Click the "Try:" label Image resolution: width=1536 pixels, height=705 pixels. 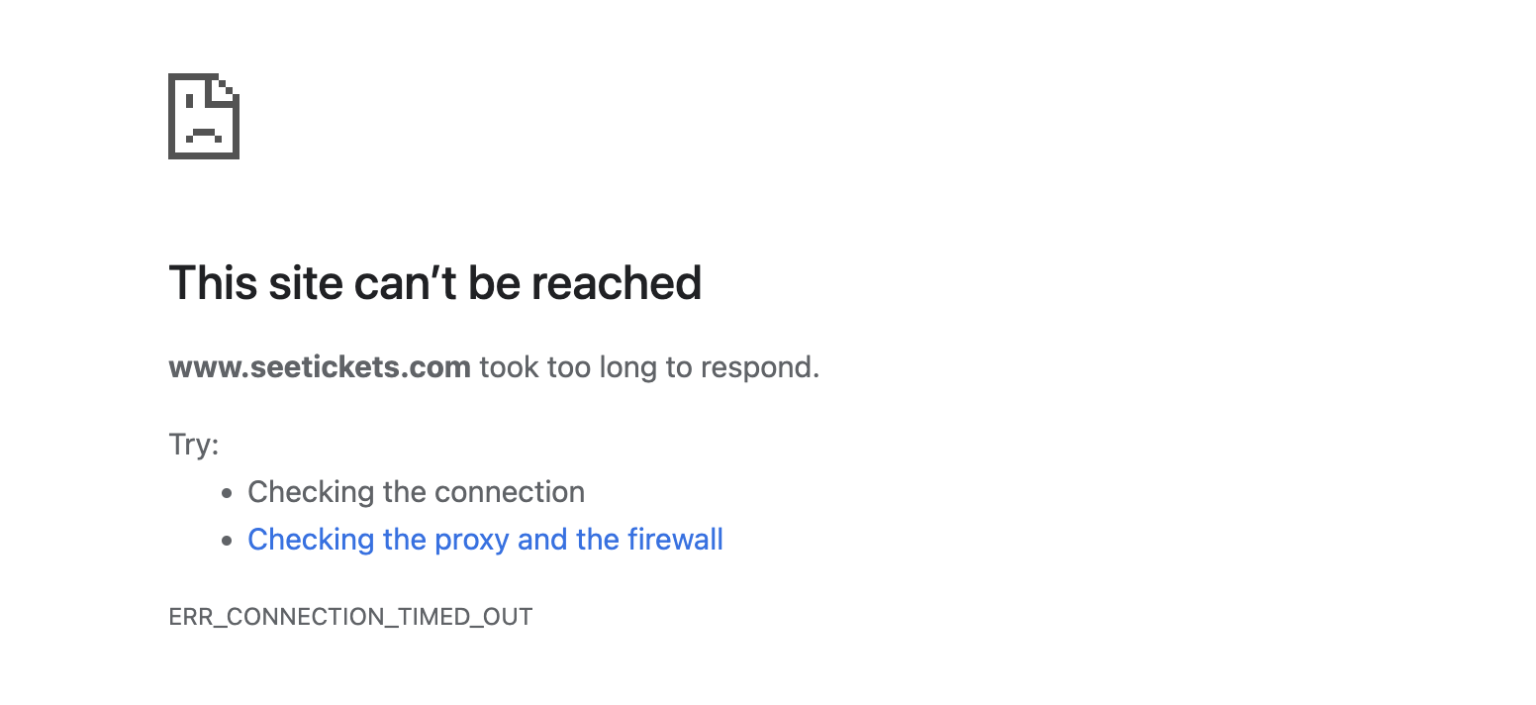[x=193, y=444]
